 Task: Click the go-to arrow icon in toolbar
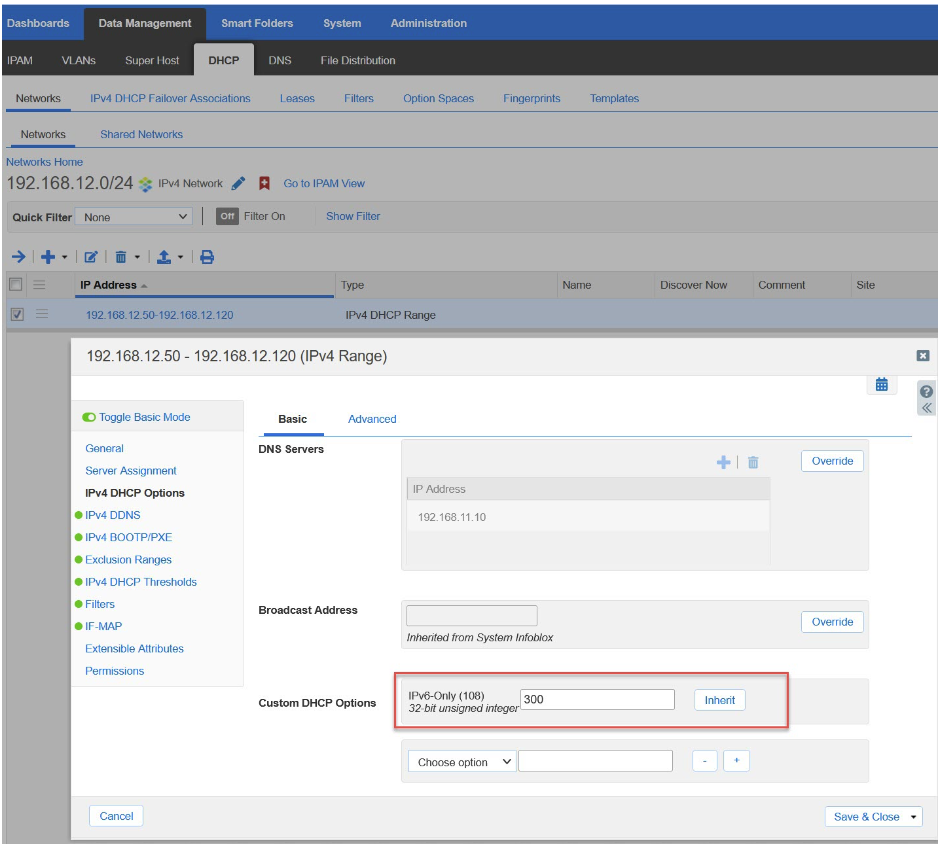(x=18, y=257)
